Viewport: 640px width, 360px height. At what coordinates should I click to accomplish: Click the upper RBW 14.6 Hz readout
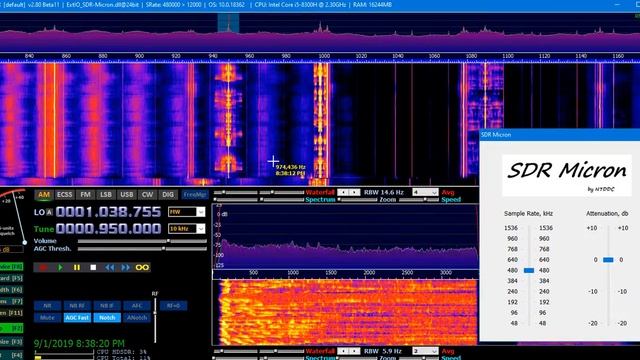tap(384, 192)
